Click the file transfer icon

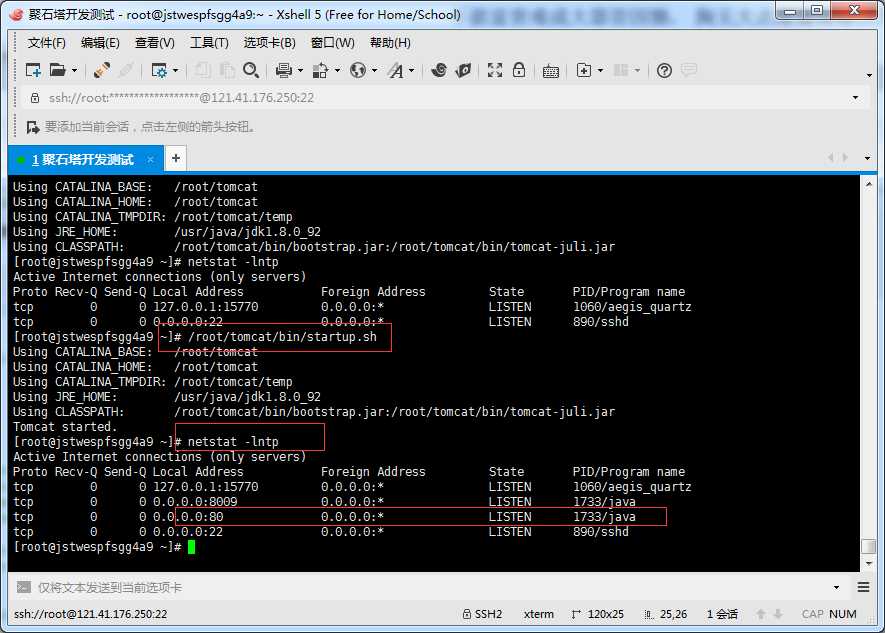coord(320,70)
